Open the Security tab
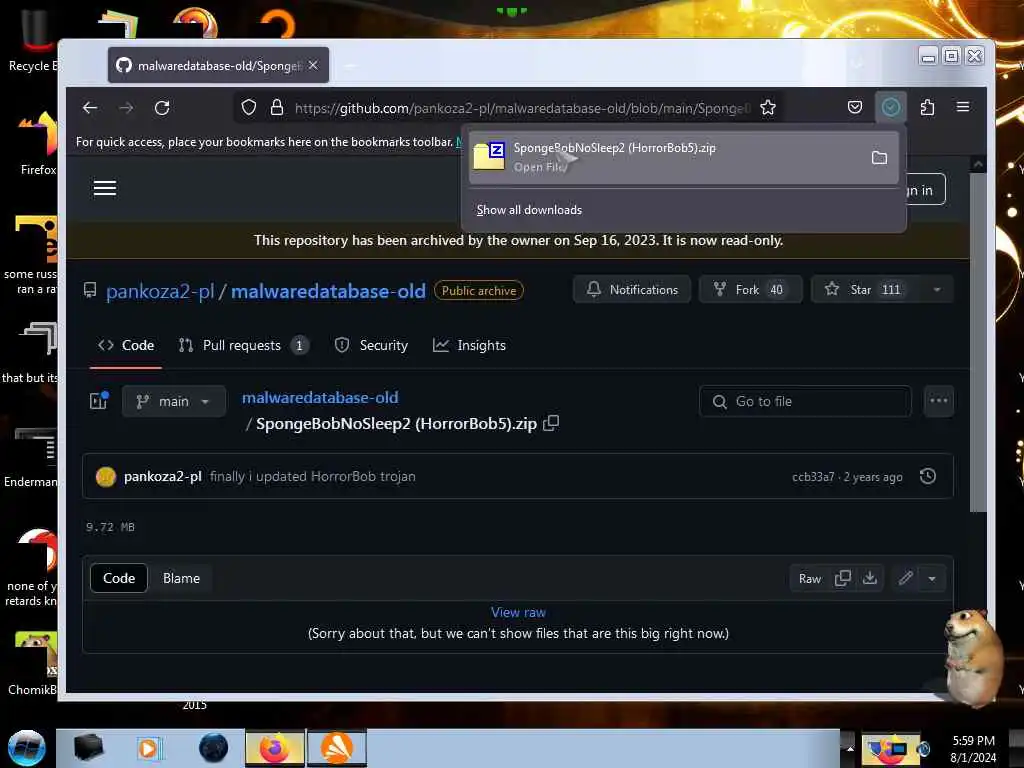The width and height of the screenshot is (1024, 768). point(371,345)
